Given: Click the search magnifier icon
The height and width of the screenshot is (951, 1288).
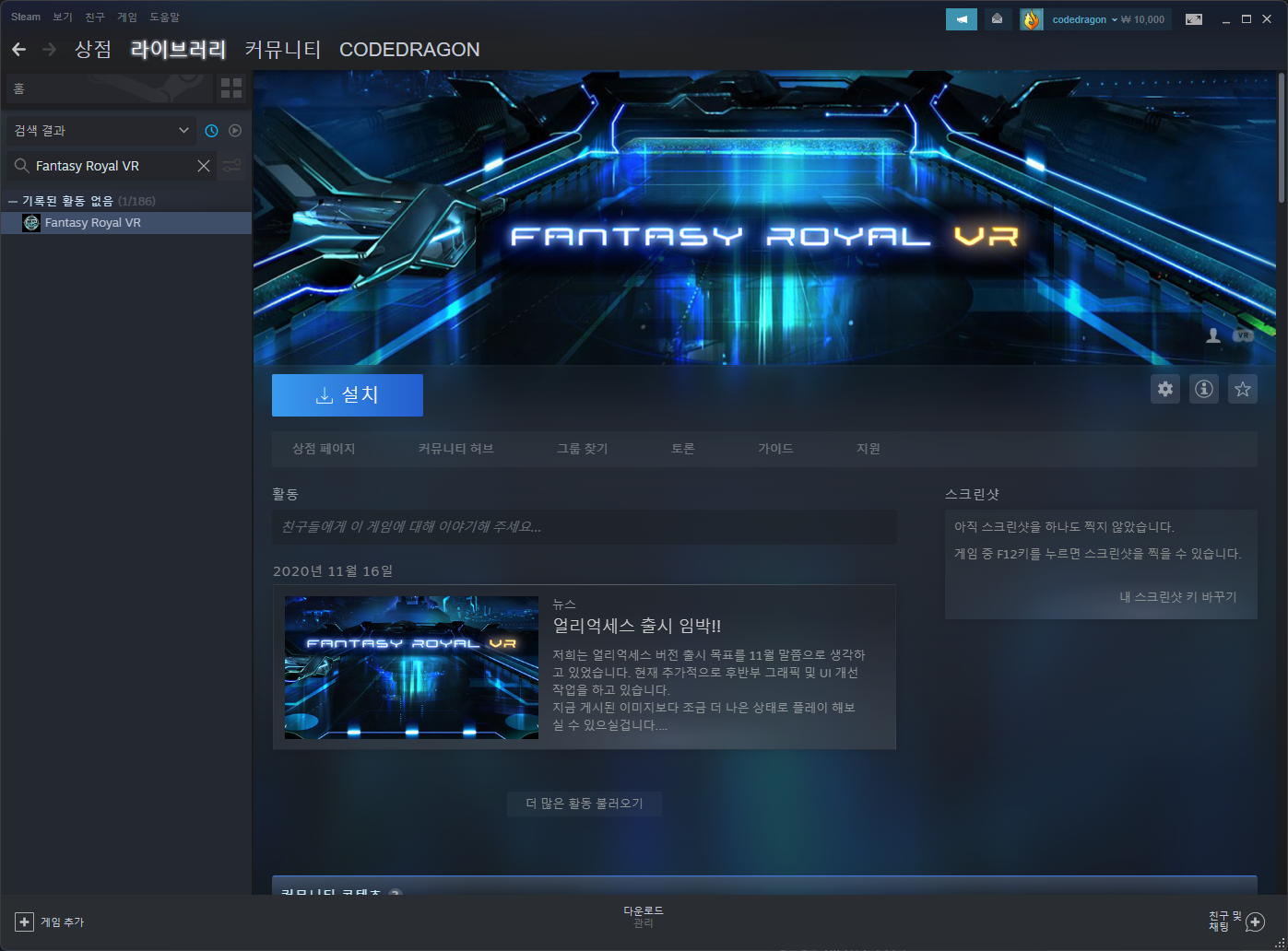Looking at the screenshot, I should tap(21, 166).
